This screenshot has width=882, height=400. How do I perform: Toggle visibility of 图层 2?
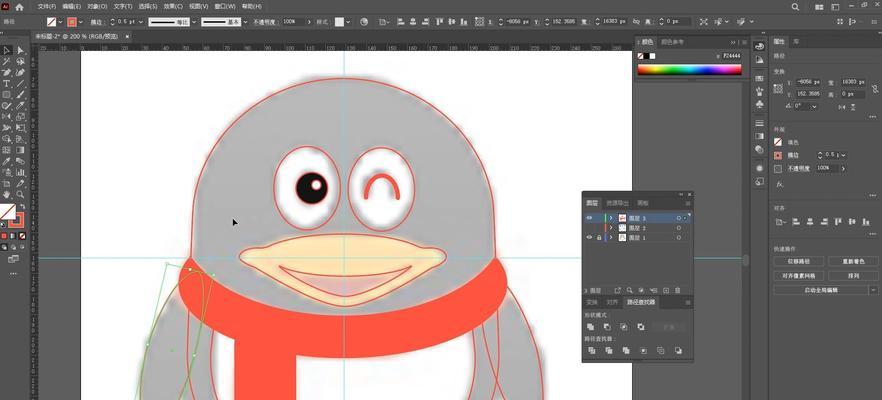tap(589, 228)
